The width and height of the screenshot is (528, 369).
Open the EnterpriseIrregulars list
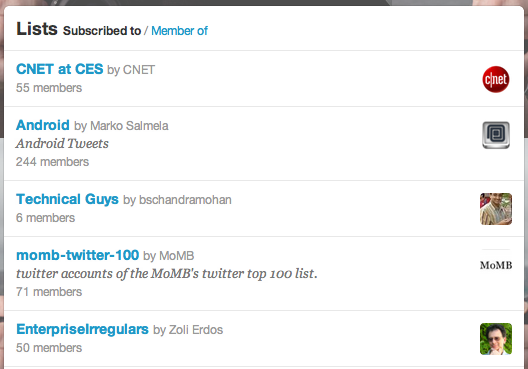(x=82, y=329)
